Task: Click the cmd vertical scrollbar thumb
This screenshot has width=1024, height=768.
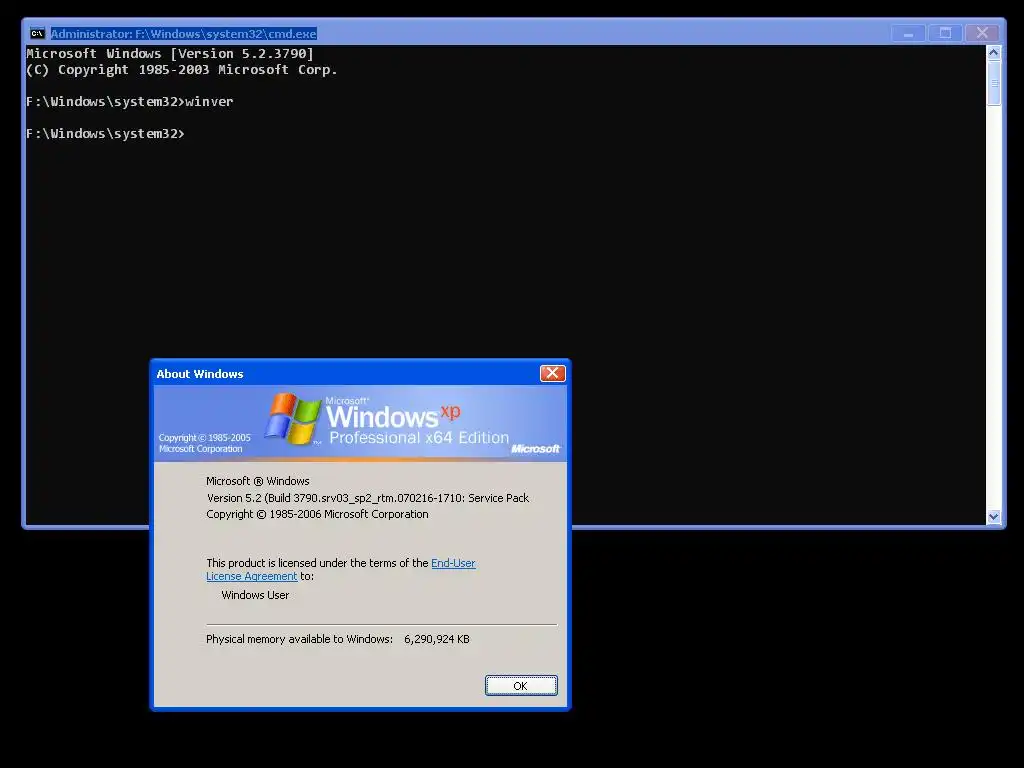Action: click(994, 83)
